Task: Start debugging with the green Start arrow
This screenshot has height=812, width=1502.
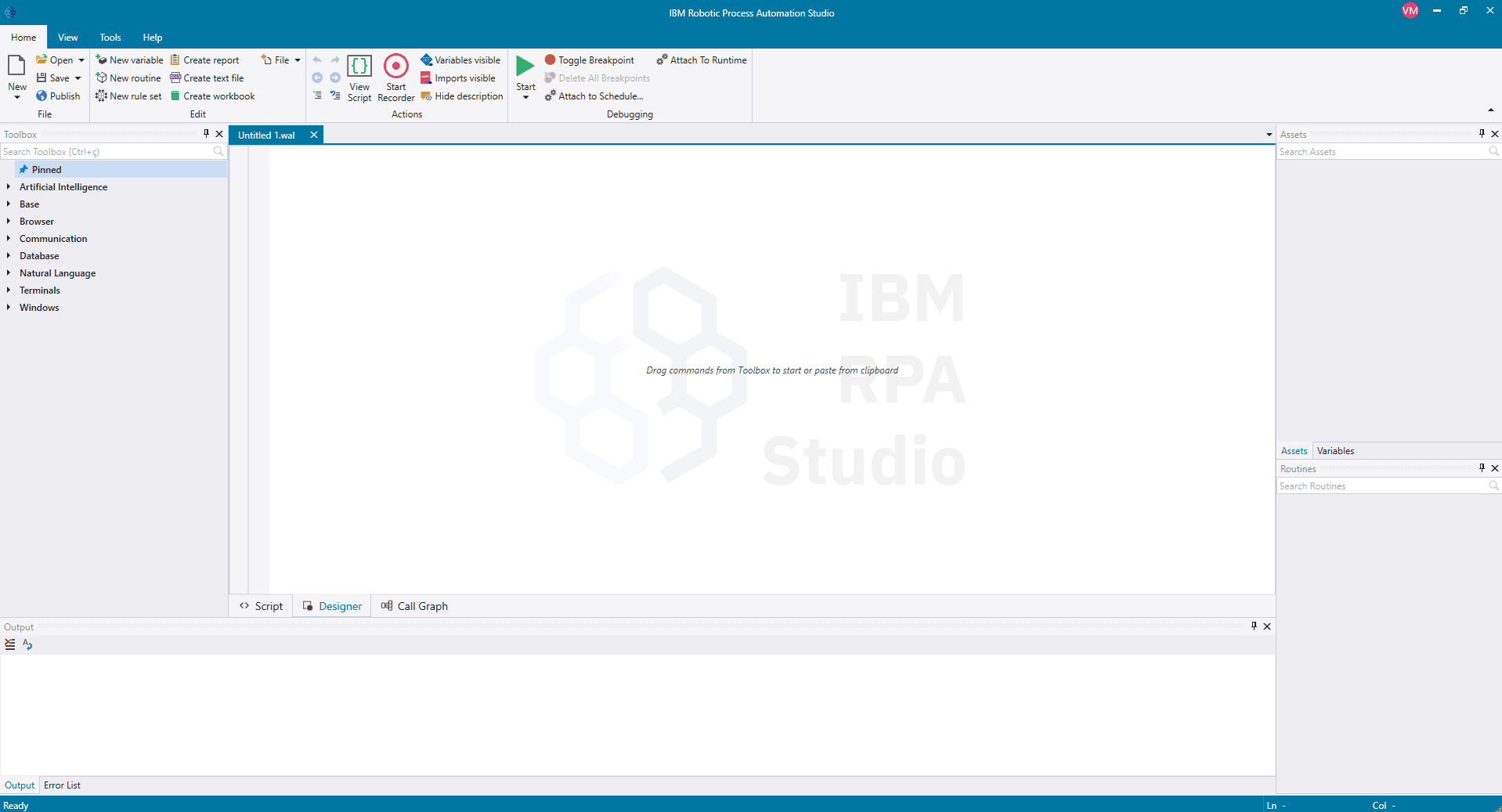Action: coord(525,67)
